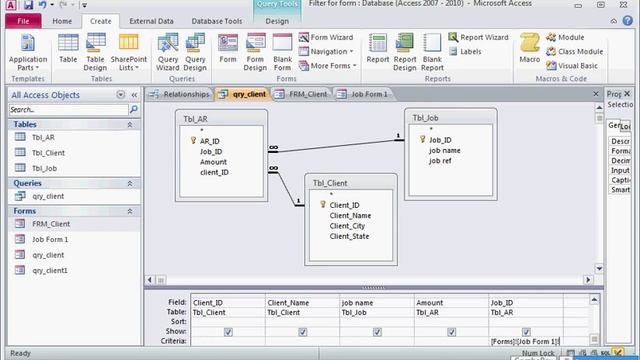Collapse the Forms group
The width and height of the screenshot is (640, 360).
(130, 211)
